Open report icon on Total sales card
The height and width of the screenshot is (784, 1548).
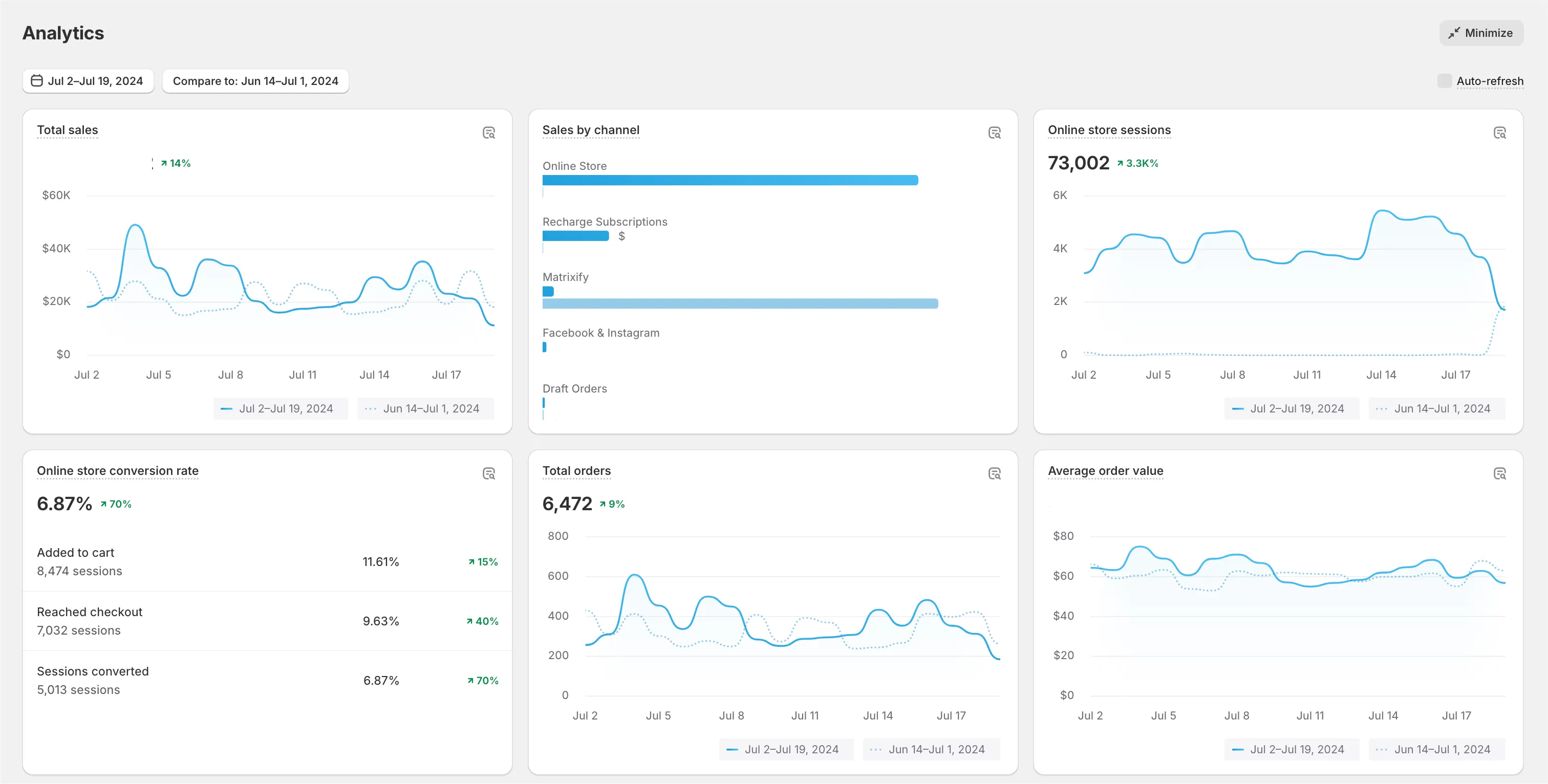pos(488,133)
